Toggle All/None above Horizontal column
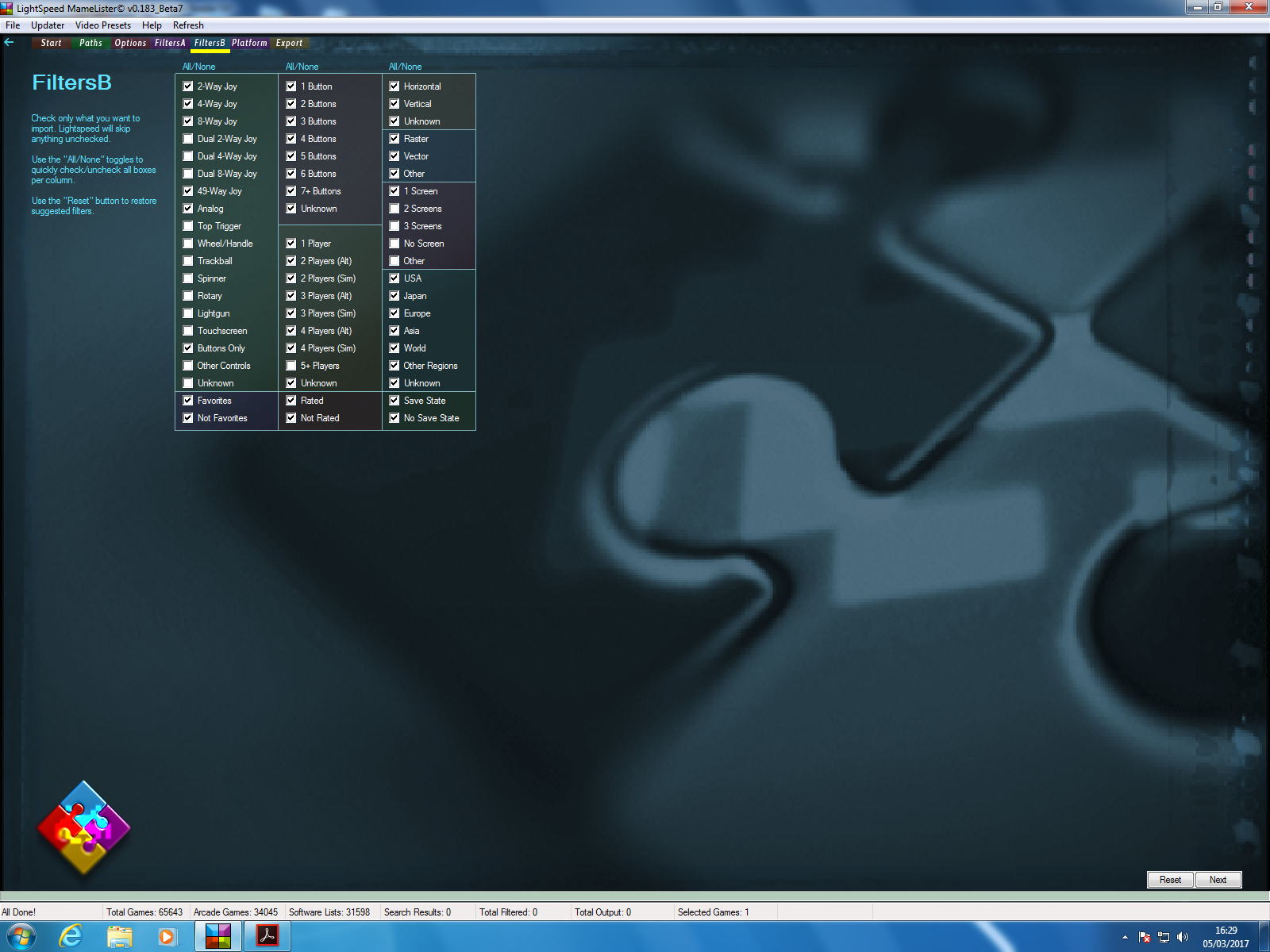 coord(405,67)
